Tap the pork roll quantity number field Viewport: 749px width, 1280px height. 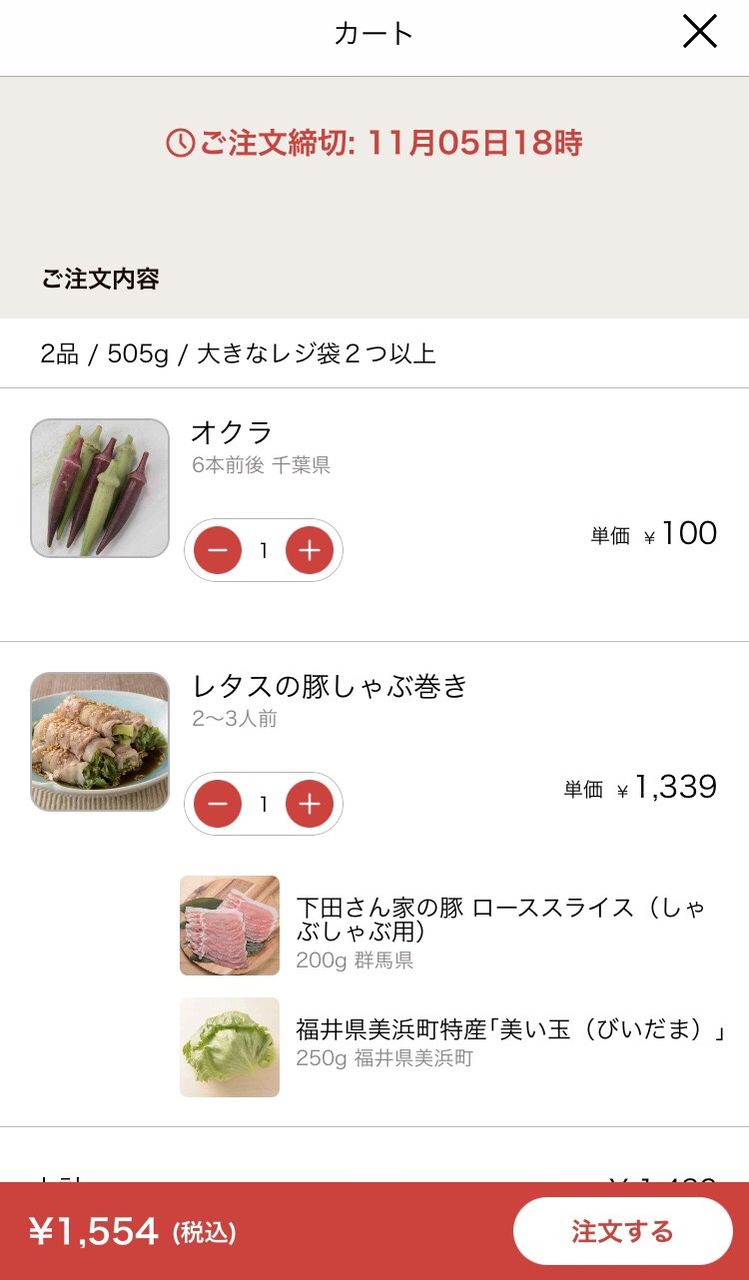click(x=264, y=804)
